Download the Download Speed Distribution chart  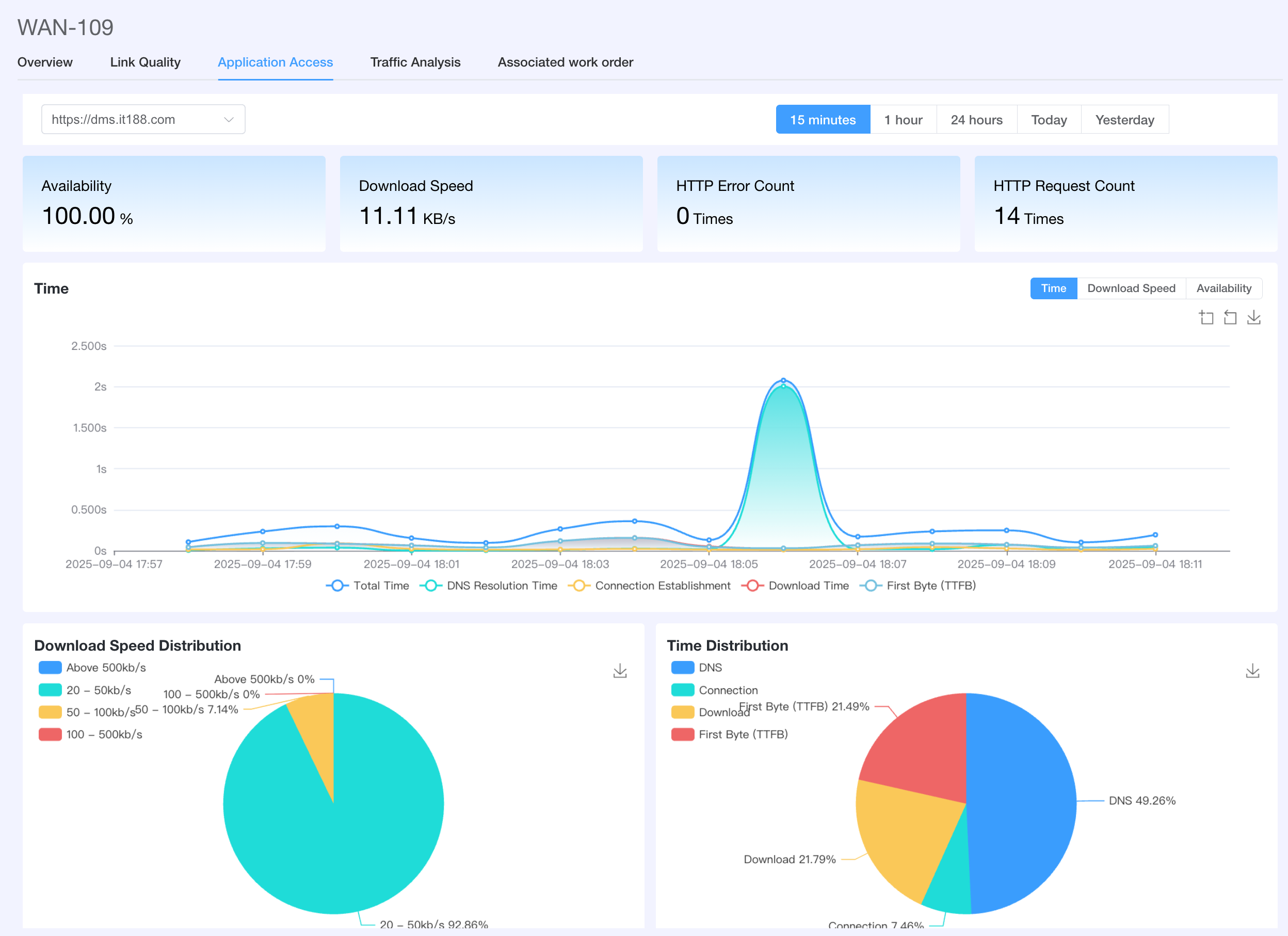click(x=620, y=671)
